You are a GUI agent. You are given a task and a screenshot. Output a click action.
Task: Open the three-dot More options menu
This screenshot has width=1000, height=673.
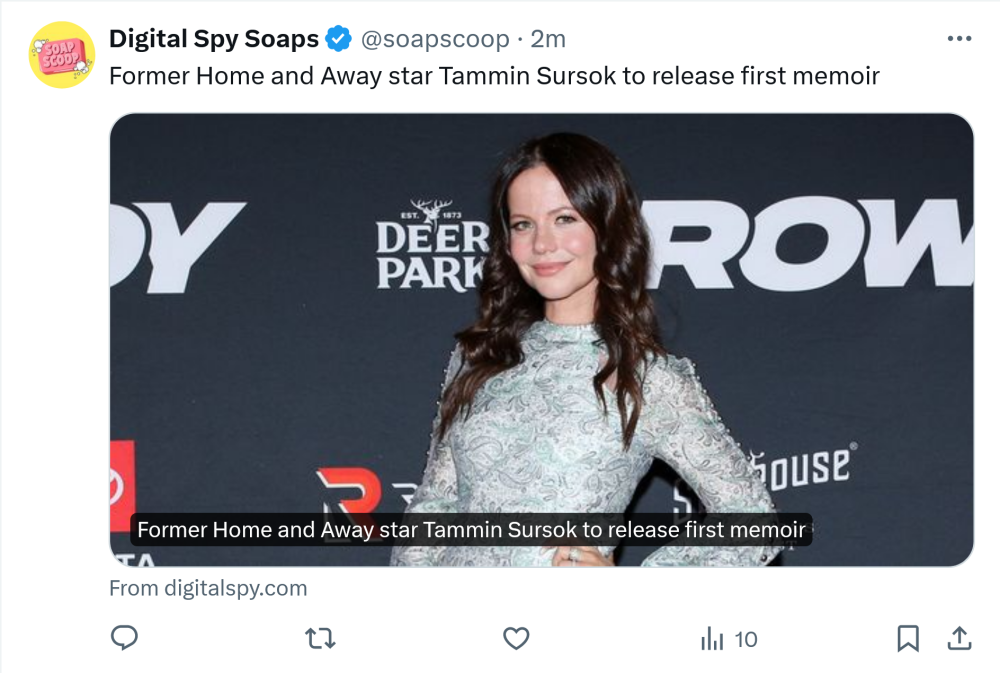pyautogui.click(x=958, y=39)
